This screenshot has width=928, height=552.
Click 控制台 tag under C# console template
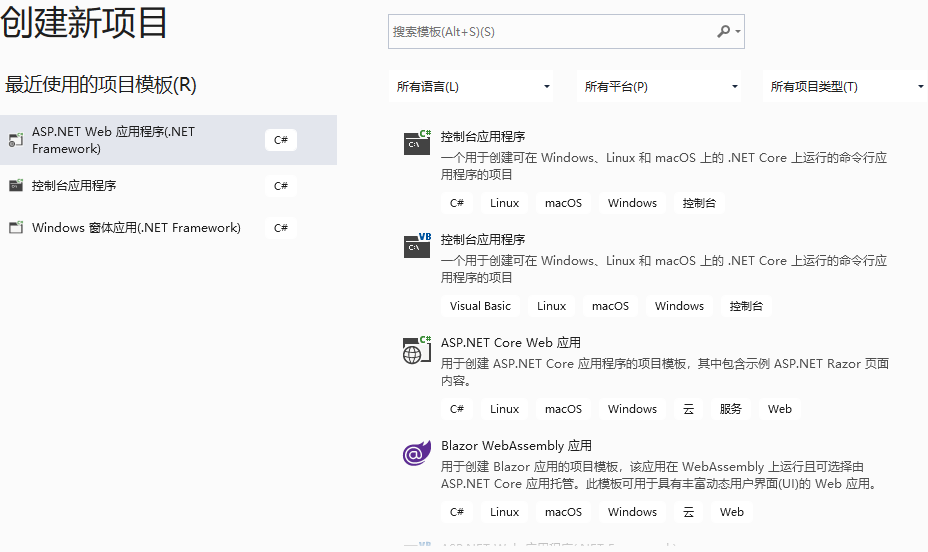coord(699,203)
